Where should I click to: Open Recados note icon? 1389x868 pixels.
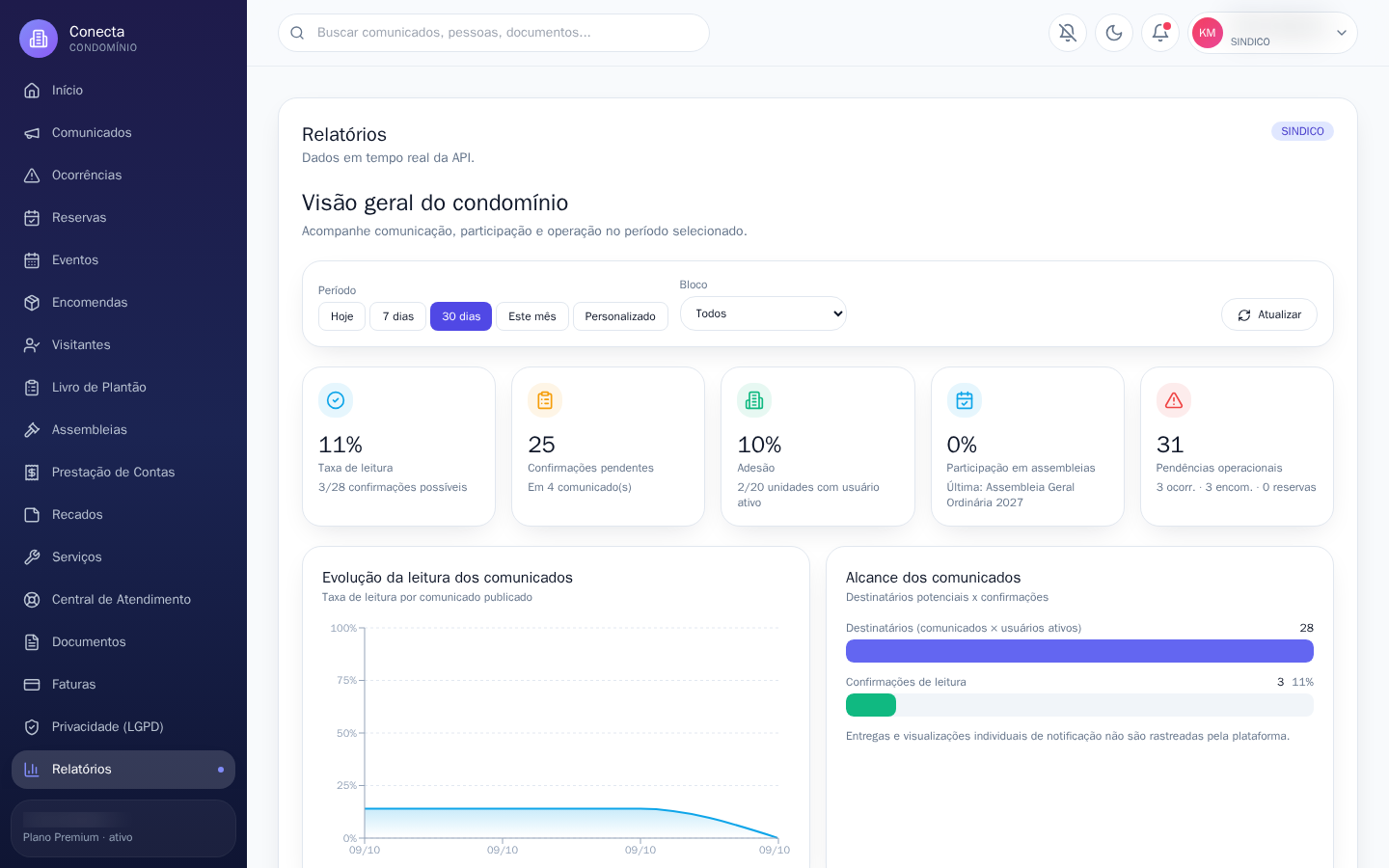coord(32,515)
